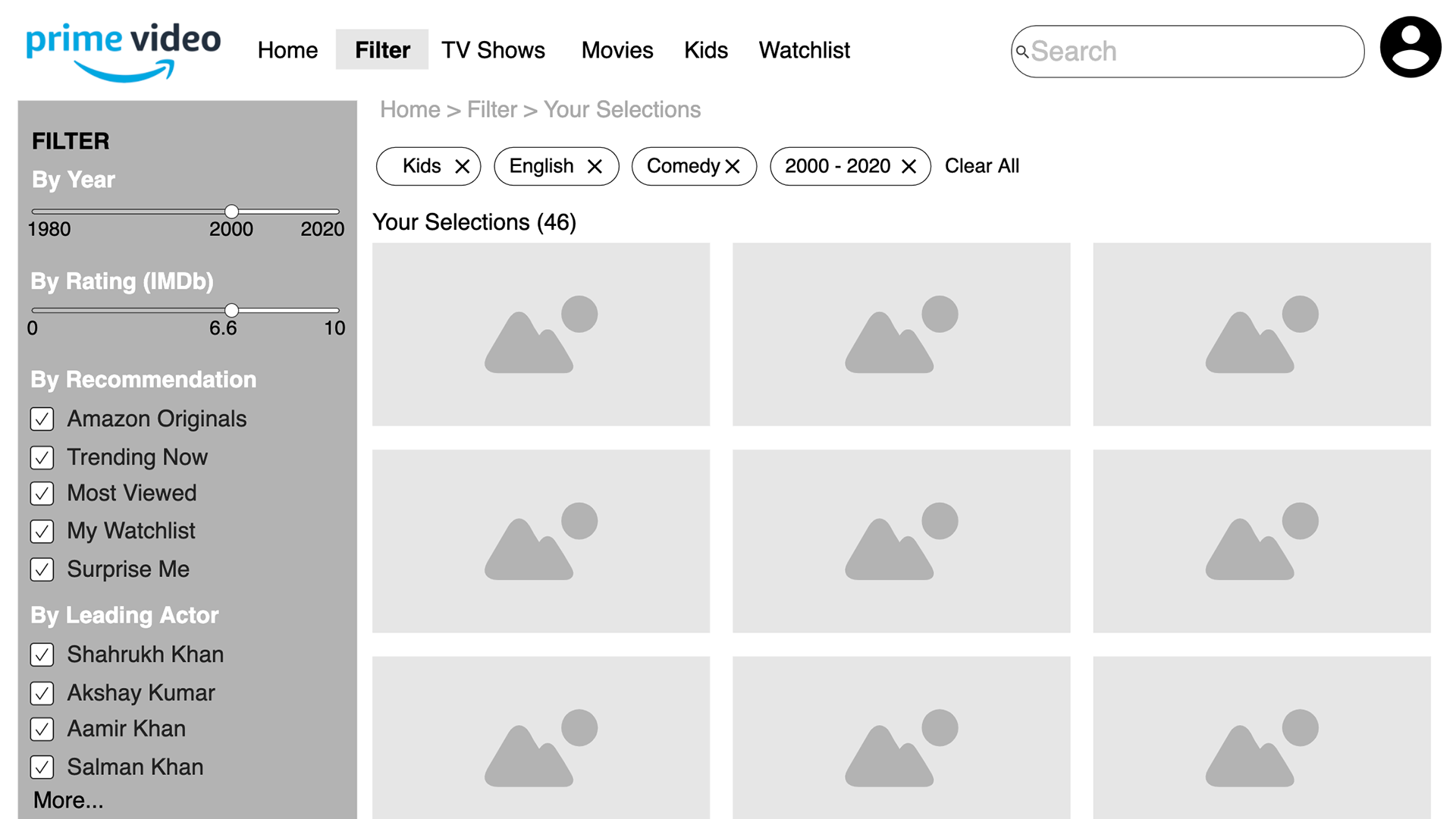Select the Filter nav tab
Screen dimensions: 1456x819
382,49
